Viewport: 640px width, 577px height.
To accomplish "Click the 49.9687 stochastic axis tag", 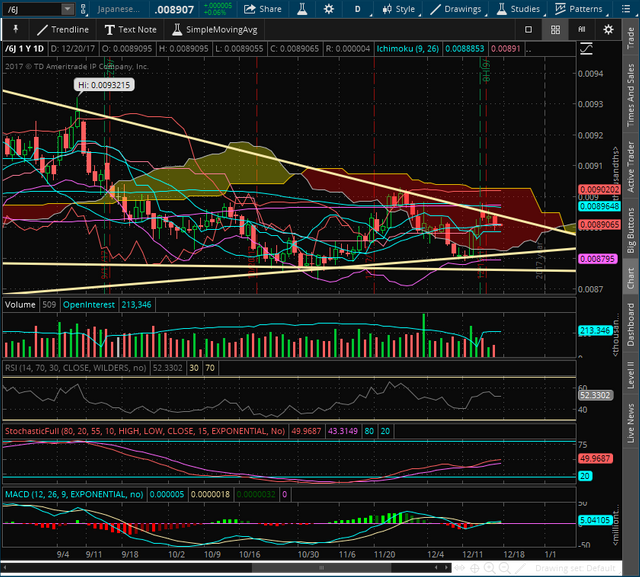I will click(x=596, y=458).
